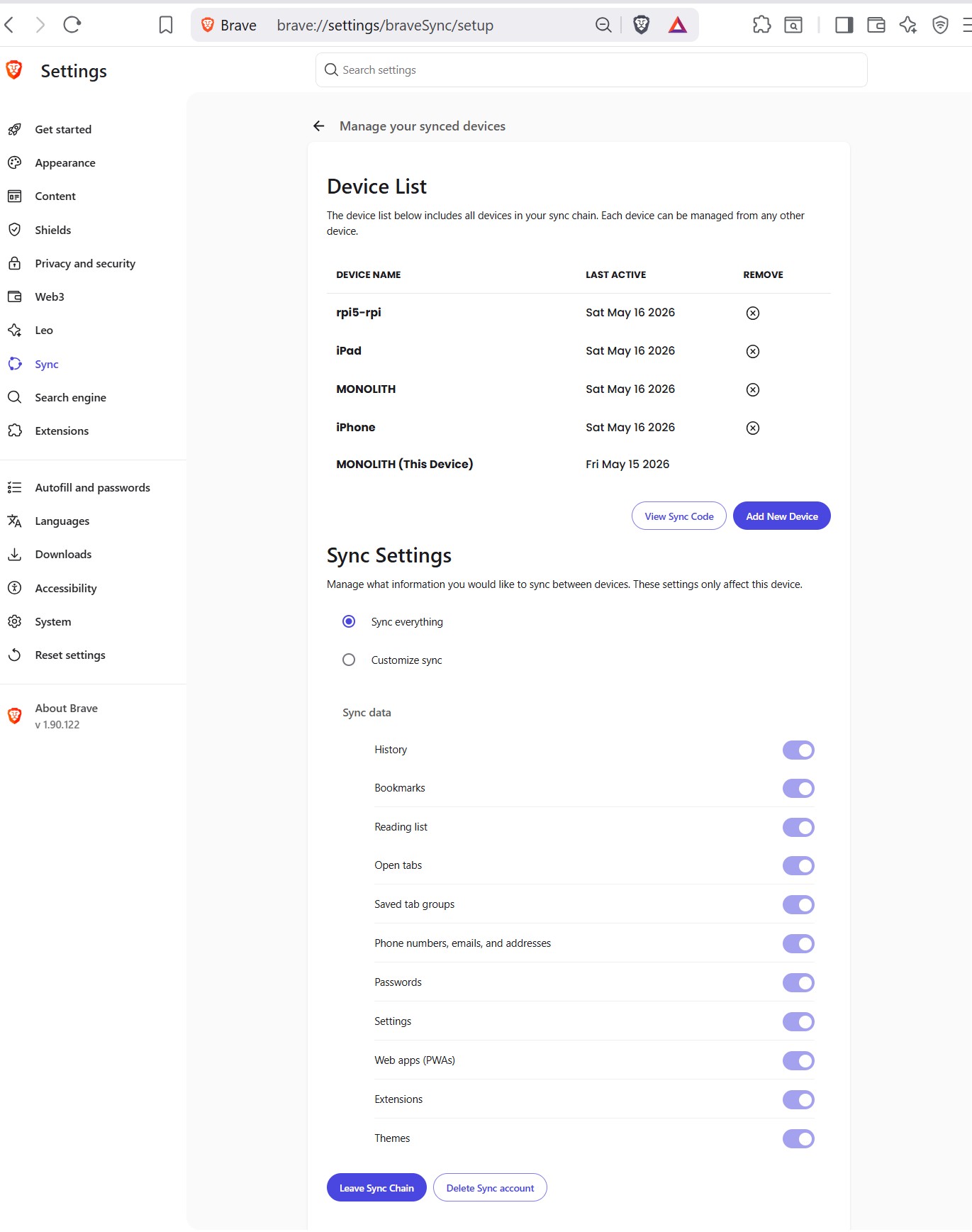Select the Customize sync radio option
Screen dimensions: 972x1232
pyautogui.click(x=349, y=660)
